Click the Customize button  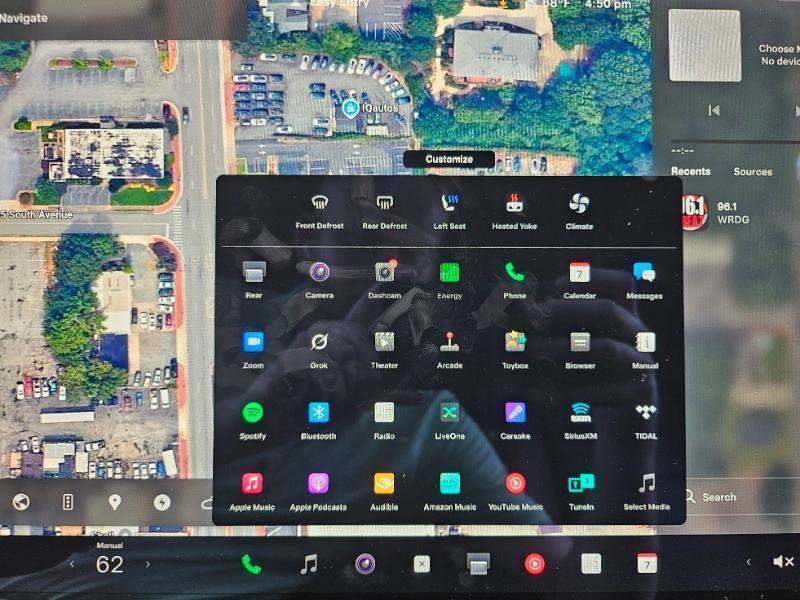[449, 159]
